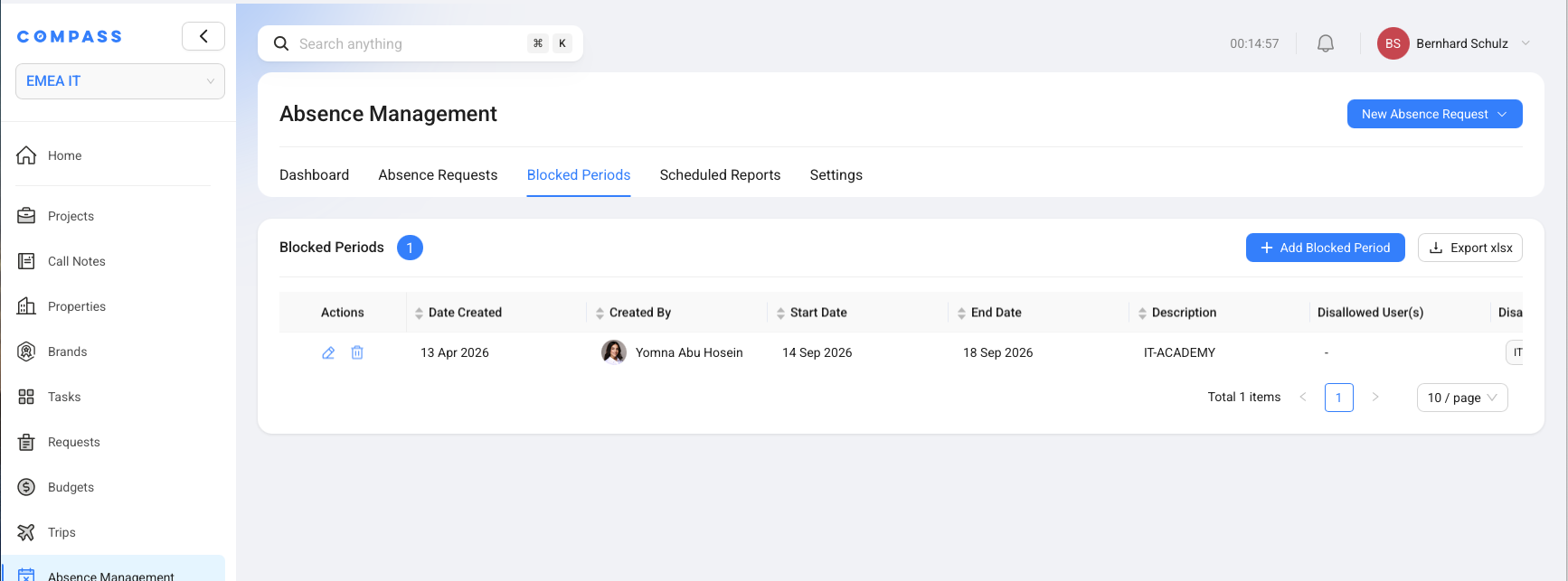
Task: Open the Call Notes icon
Action: click(26, 261)
